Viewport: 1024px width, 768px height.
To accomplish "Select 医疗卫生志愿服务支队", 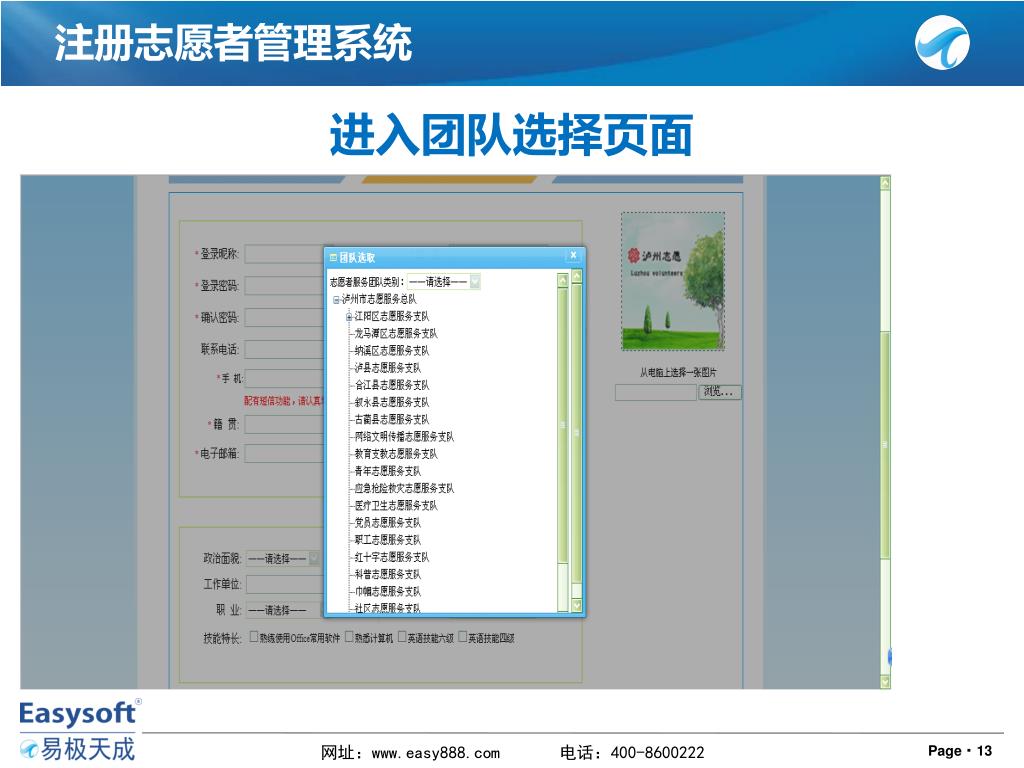I will click(396, 505).
